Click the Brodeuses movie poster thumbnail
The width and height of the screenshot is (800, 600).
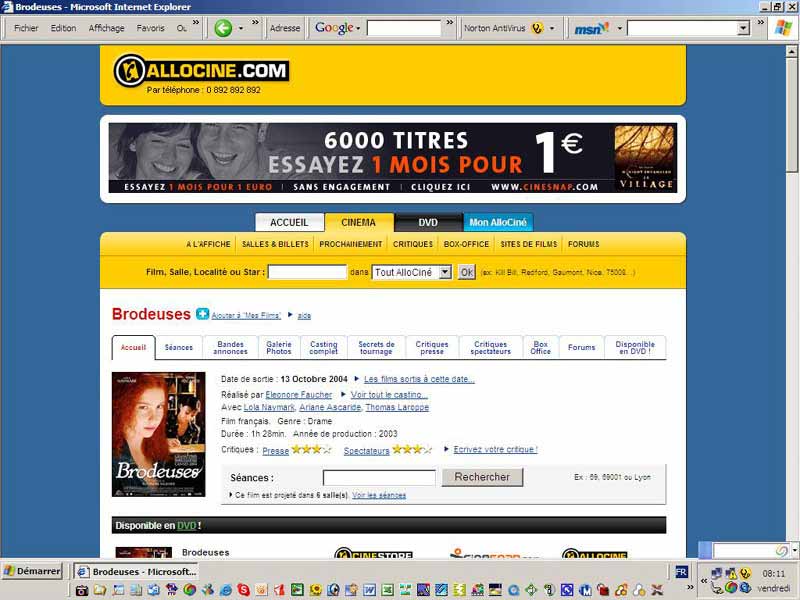(x=158, y=434)
